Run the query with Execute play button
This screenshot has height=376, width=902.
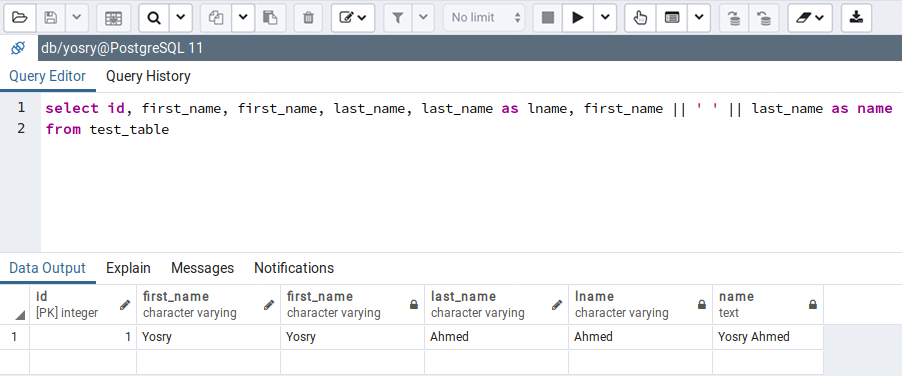578,18
